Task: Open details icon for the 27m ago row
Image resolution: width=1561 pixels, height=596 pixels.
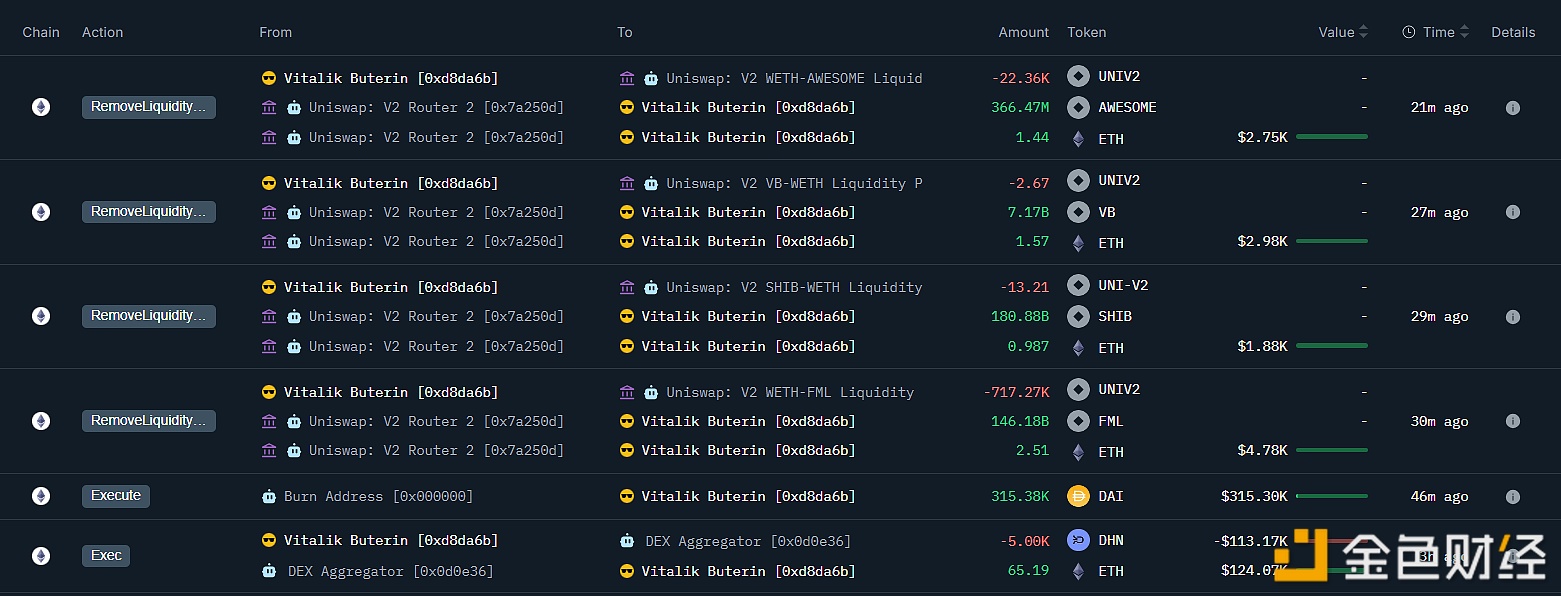Action: tap(1512, 212)
